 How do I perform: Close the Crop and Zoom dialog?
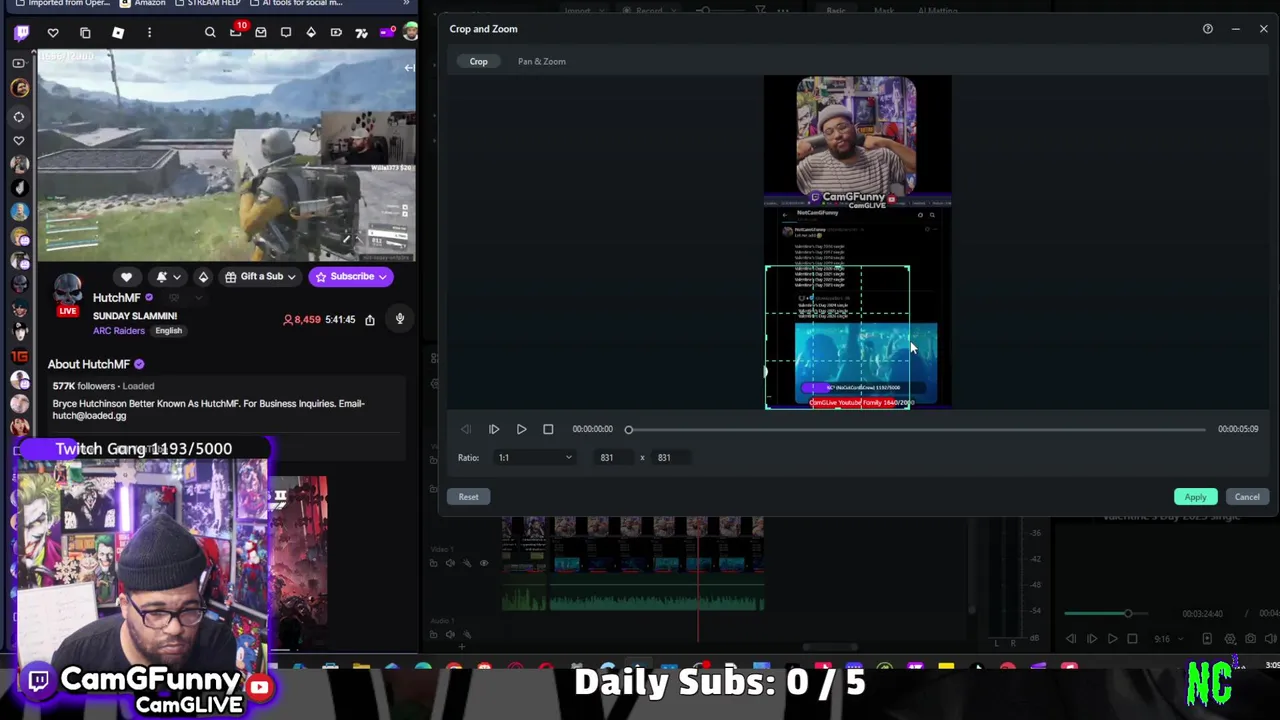click(x=1263, y=29)
